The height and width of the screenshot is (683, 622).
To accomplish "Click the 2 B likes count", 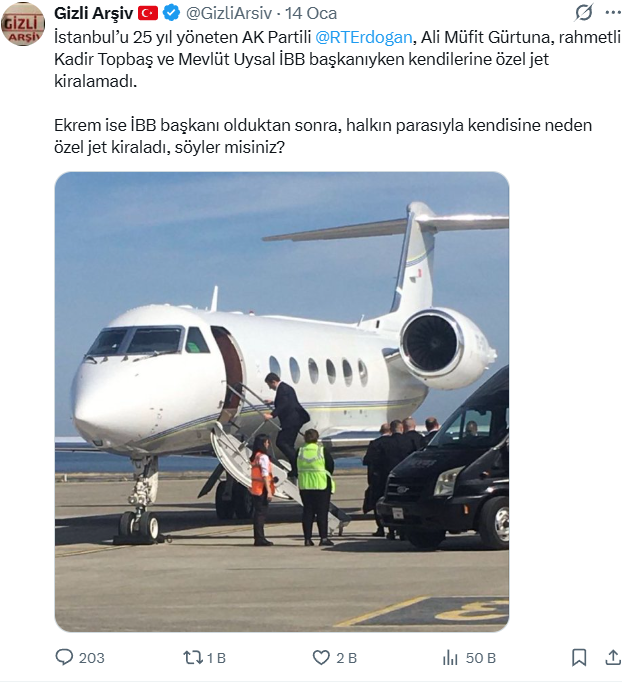I will (x=347, y=658).
